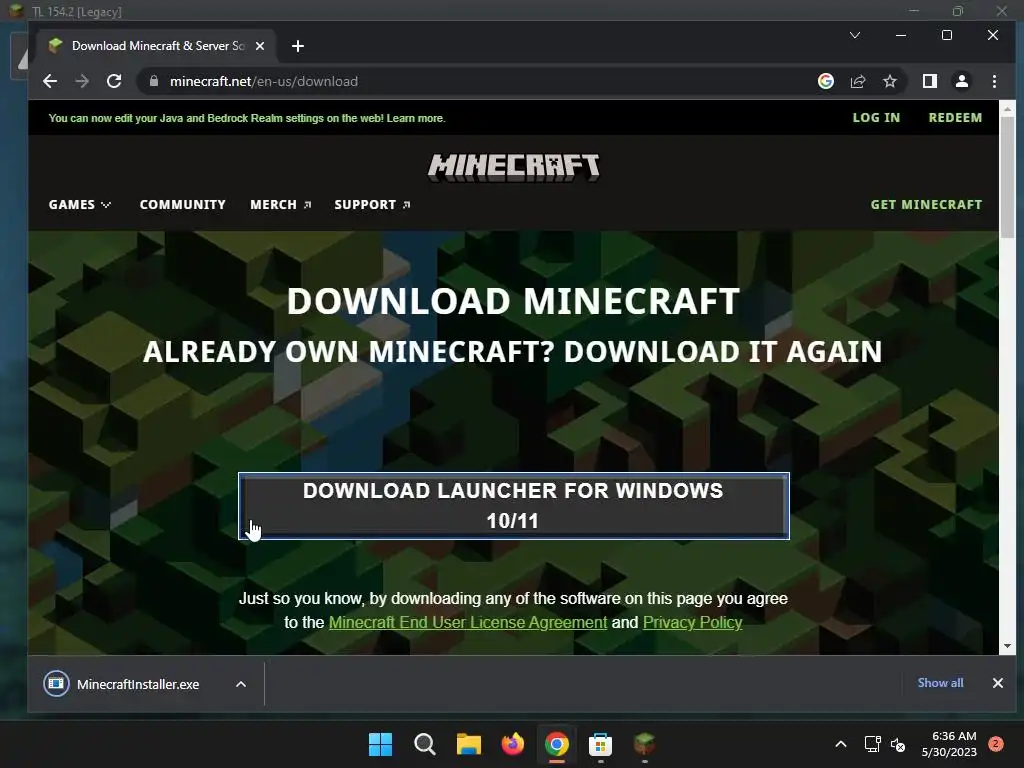Viewport: 1024px width, 768px height.
Task: Open Windows taskbar search
Action: click(424, 744)
